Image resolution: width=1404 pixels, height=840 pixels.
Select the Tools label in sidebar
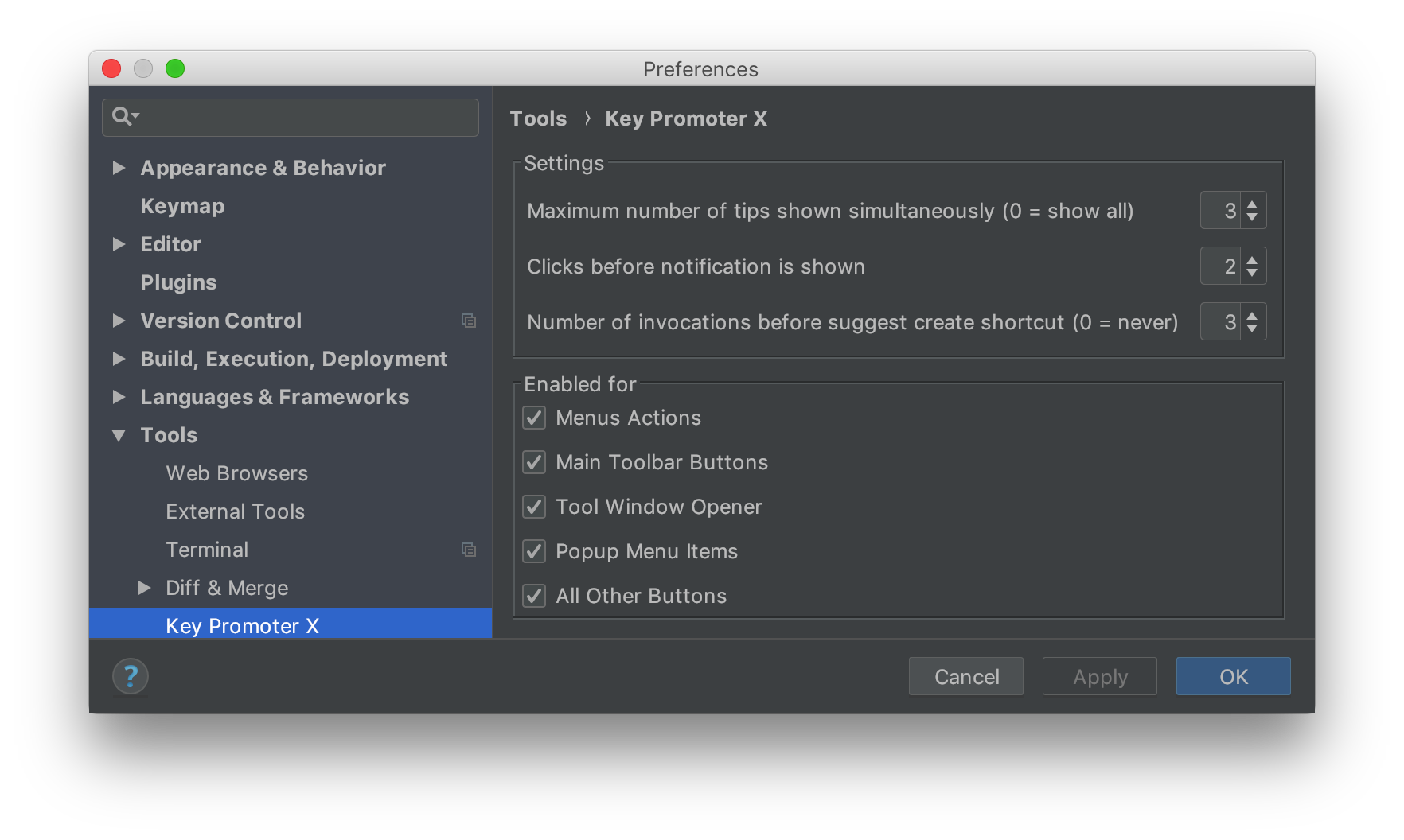tap(169, 435)
